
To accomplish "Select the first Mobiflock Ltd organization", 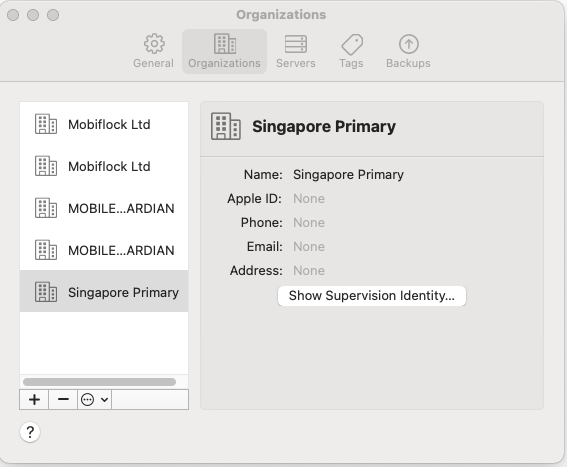I will coord(104,124).
